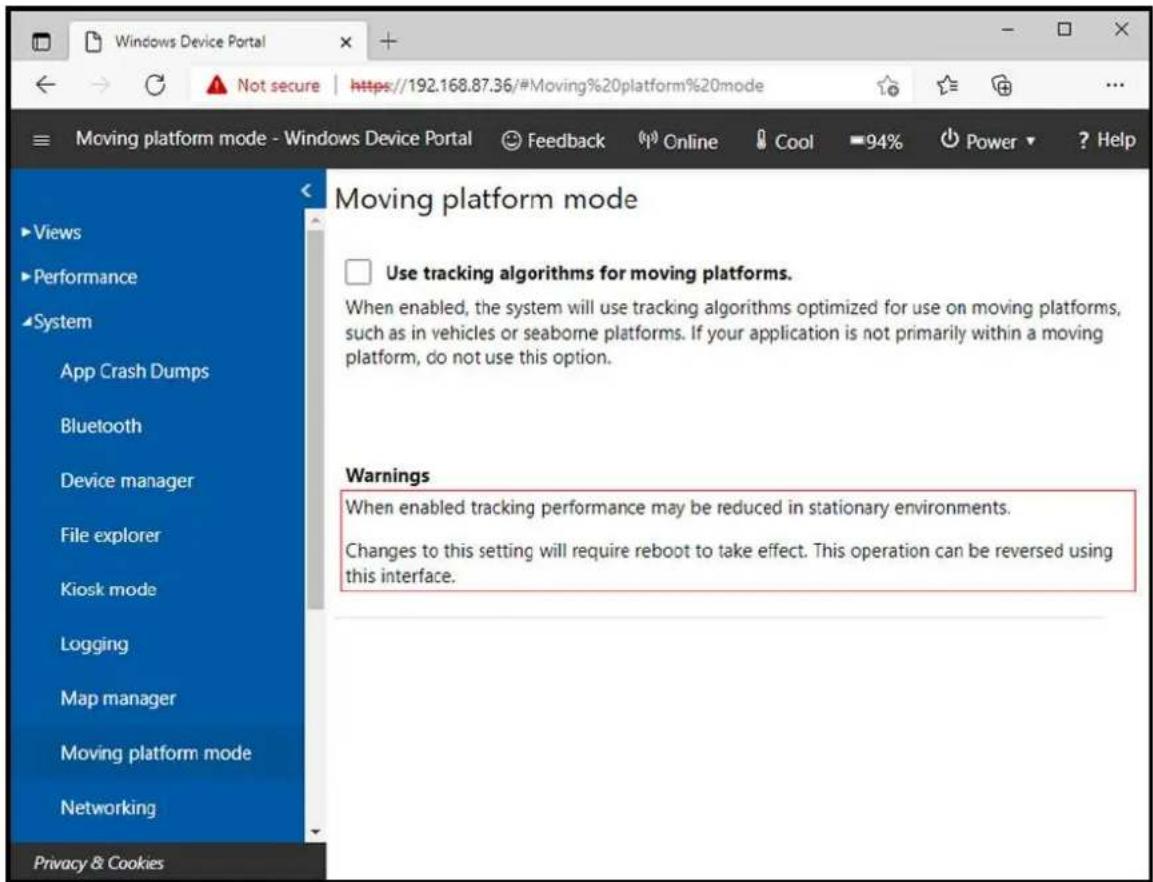Open browser settings and more ellipsis
The width and height of the screenshot is (1153, 882).
coord(1115,85)
